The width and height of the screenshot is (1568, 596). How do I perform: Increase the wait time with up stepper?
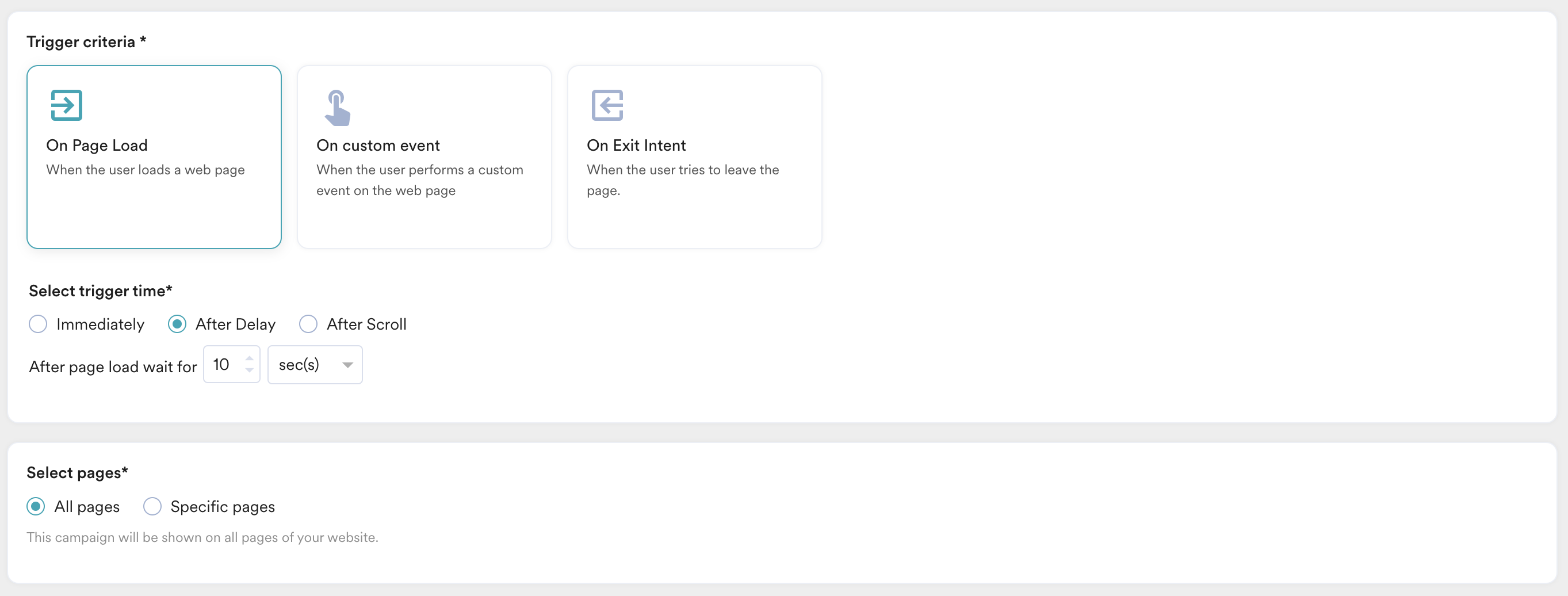point(249,358)
